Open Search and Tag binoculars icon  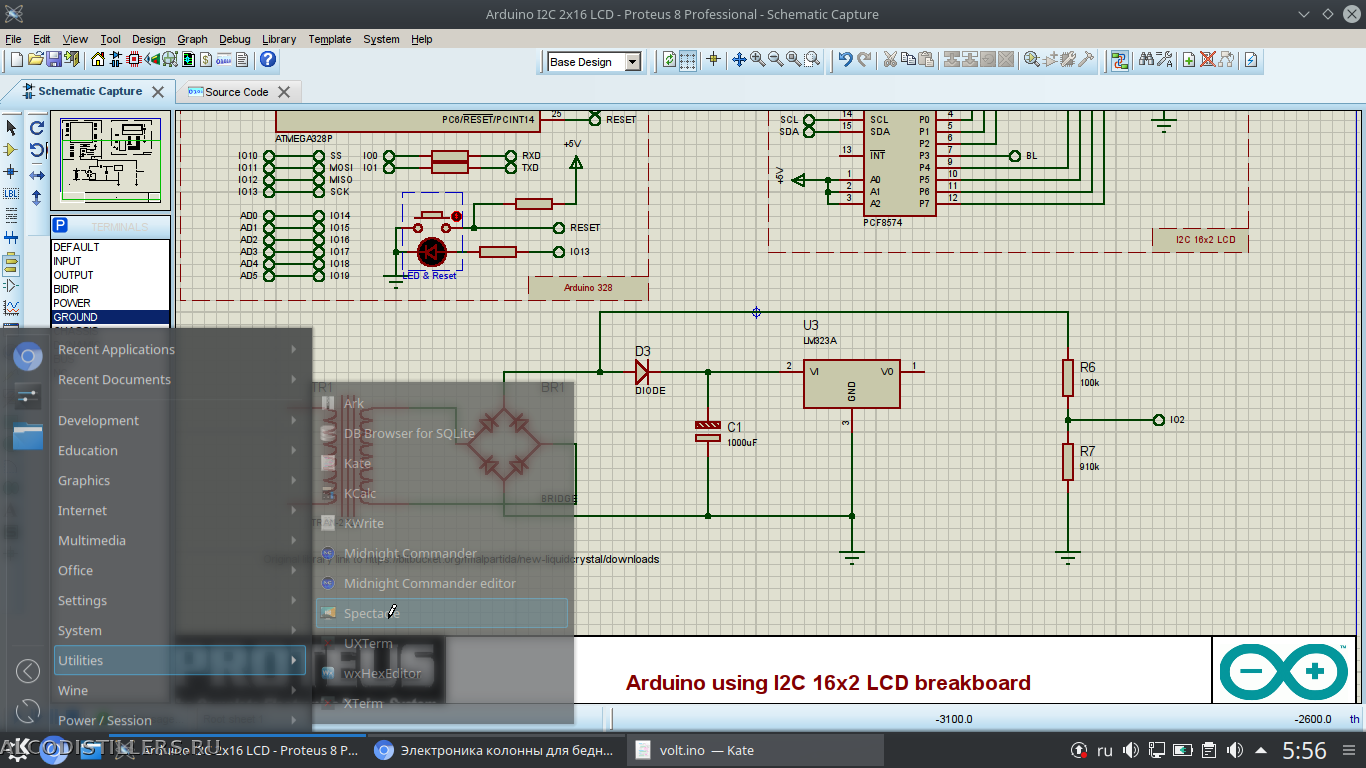tap(1146, 60)
